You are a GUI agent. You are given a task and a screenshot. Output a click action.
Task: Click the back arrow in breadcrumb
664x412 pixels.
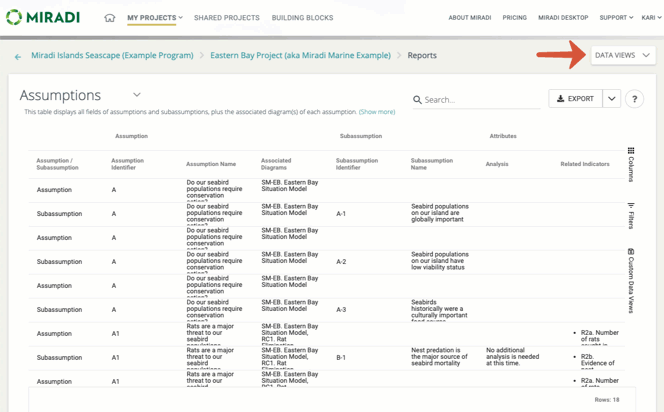pos(18,56)
